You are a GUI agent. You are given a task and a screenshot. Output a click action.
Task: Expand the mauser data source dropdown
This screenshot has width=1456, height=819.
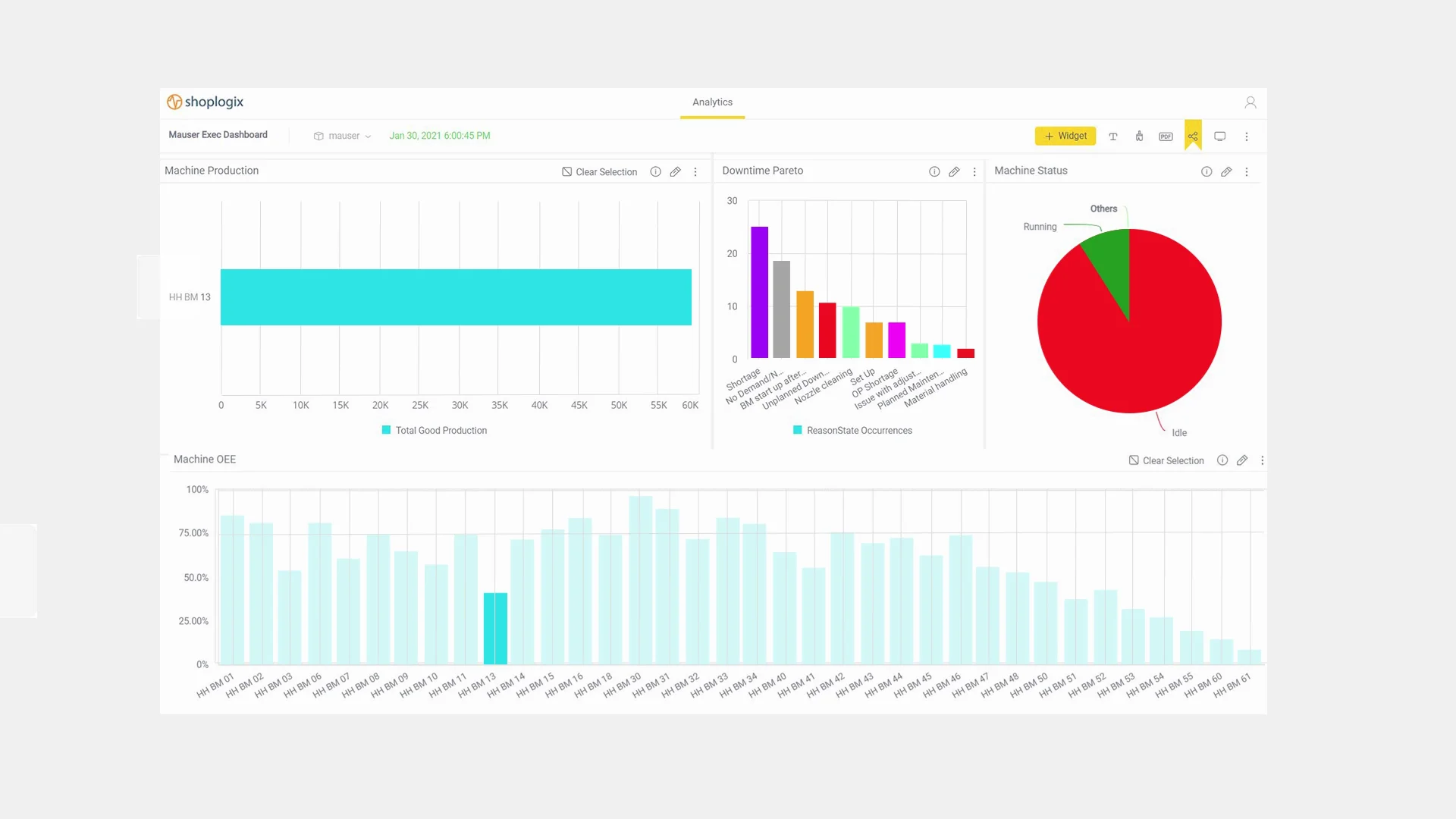tap(342, 136)
